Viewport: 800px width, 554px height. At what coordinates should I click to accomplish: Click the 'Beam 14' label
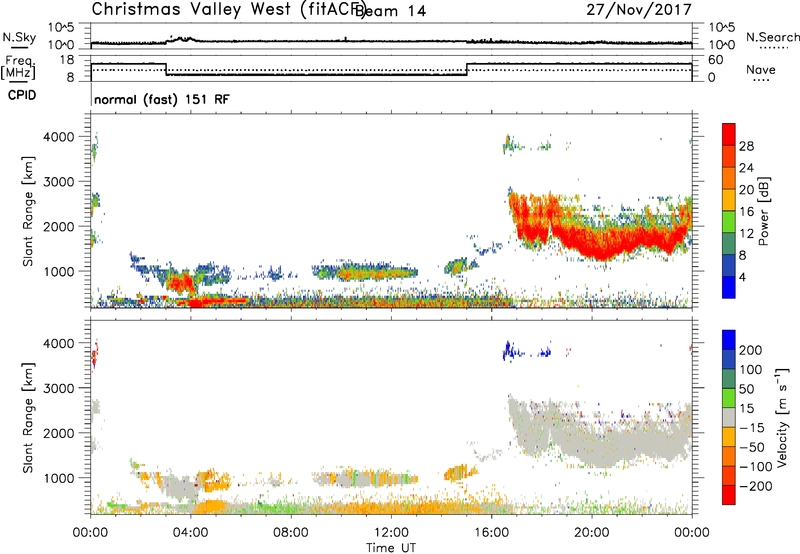click(391, 11)
